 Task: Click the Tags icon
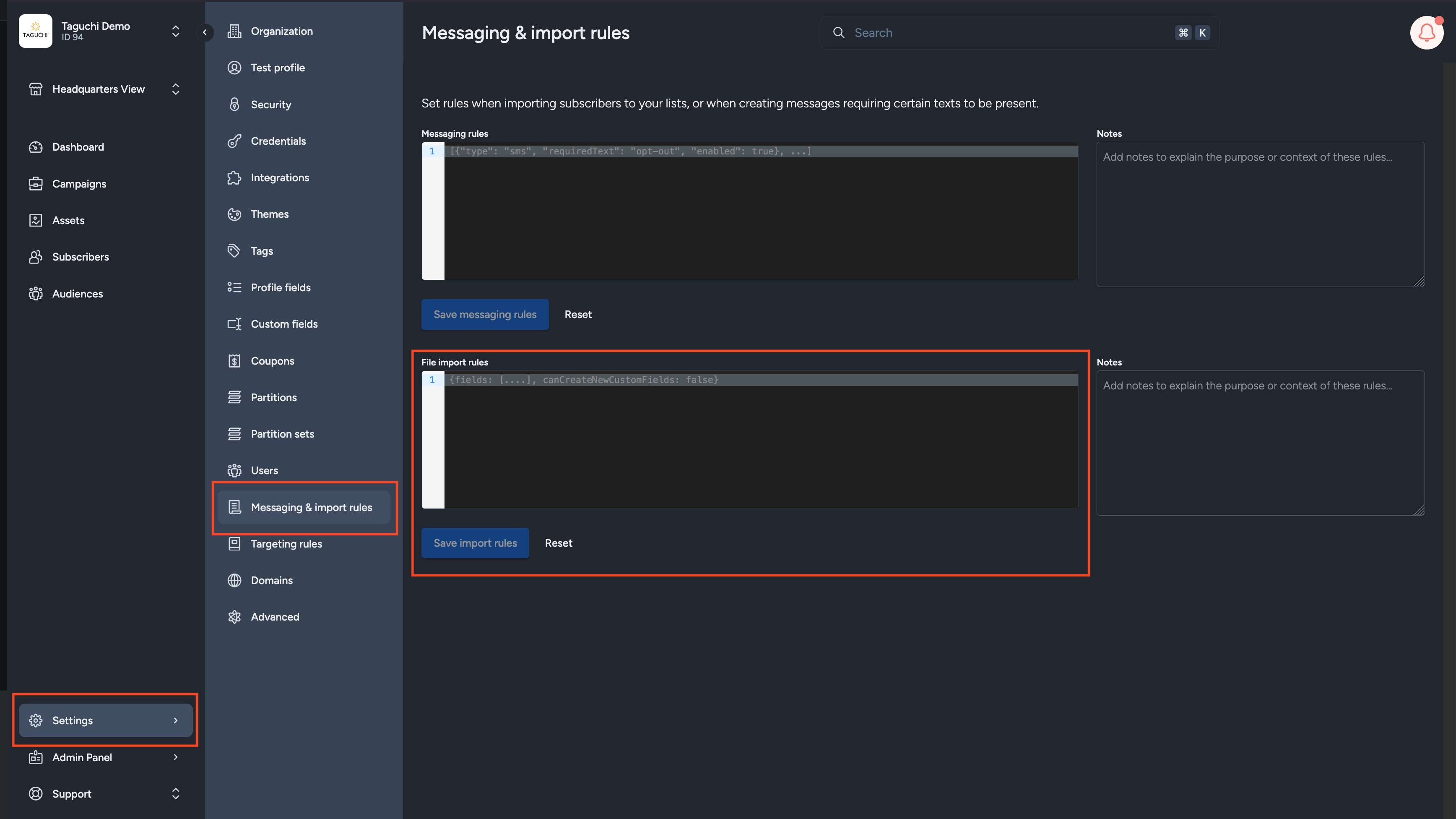click(x=234, y=250)
